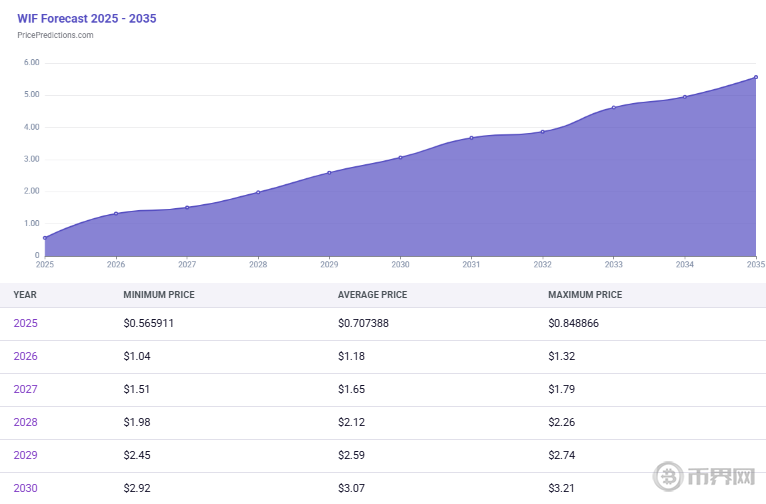Click the Year column header
This screenshot has height=504, width=766.
tap(25, 295)
